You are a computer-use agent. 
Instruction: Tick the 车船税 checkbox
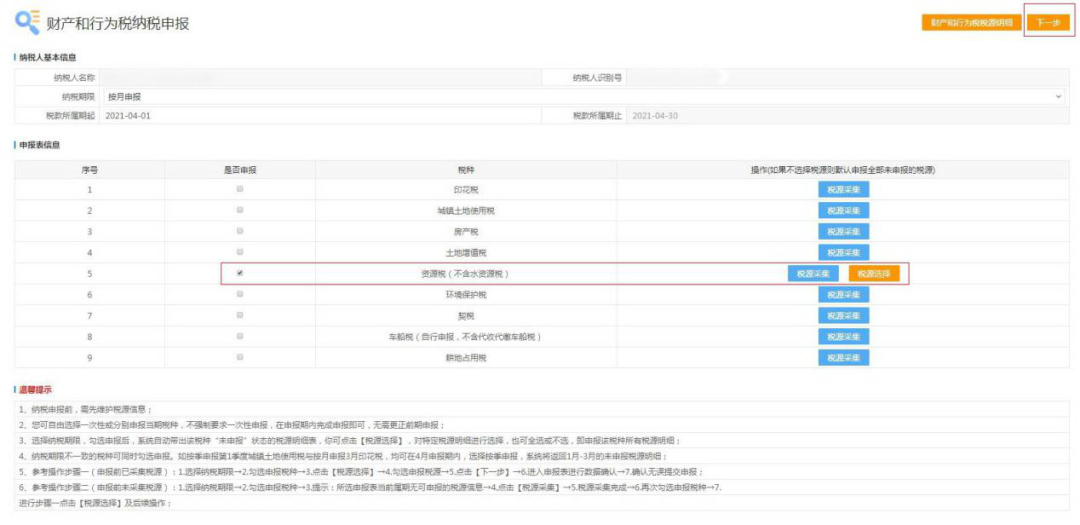coord(240,336)
